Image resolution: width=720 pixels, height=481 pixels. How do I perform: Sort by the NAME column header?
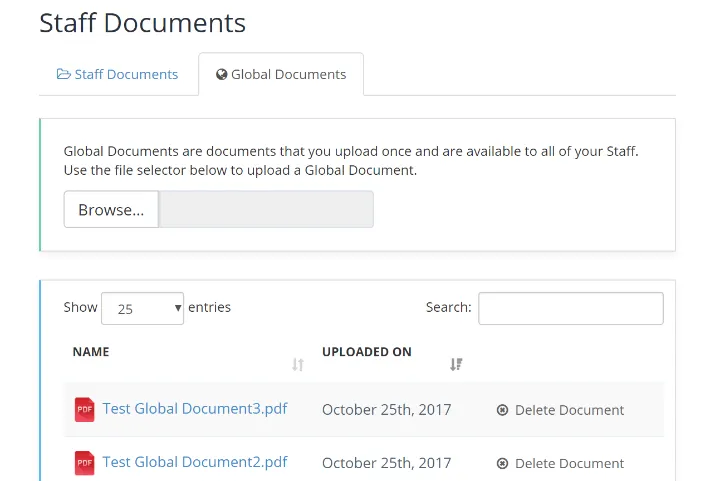(x=91, y=352)
